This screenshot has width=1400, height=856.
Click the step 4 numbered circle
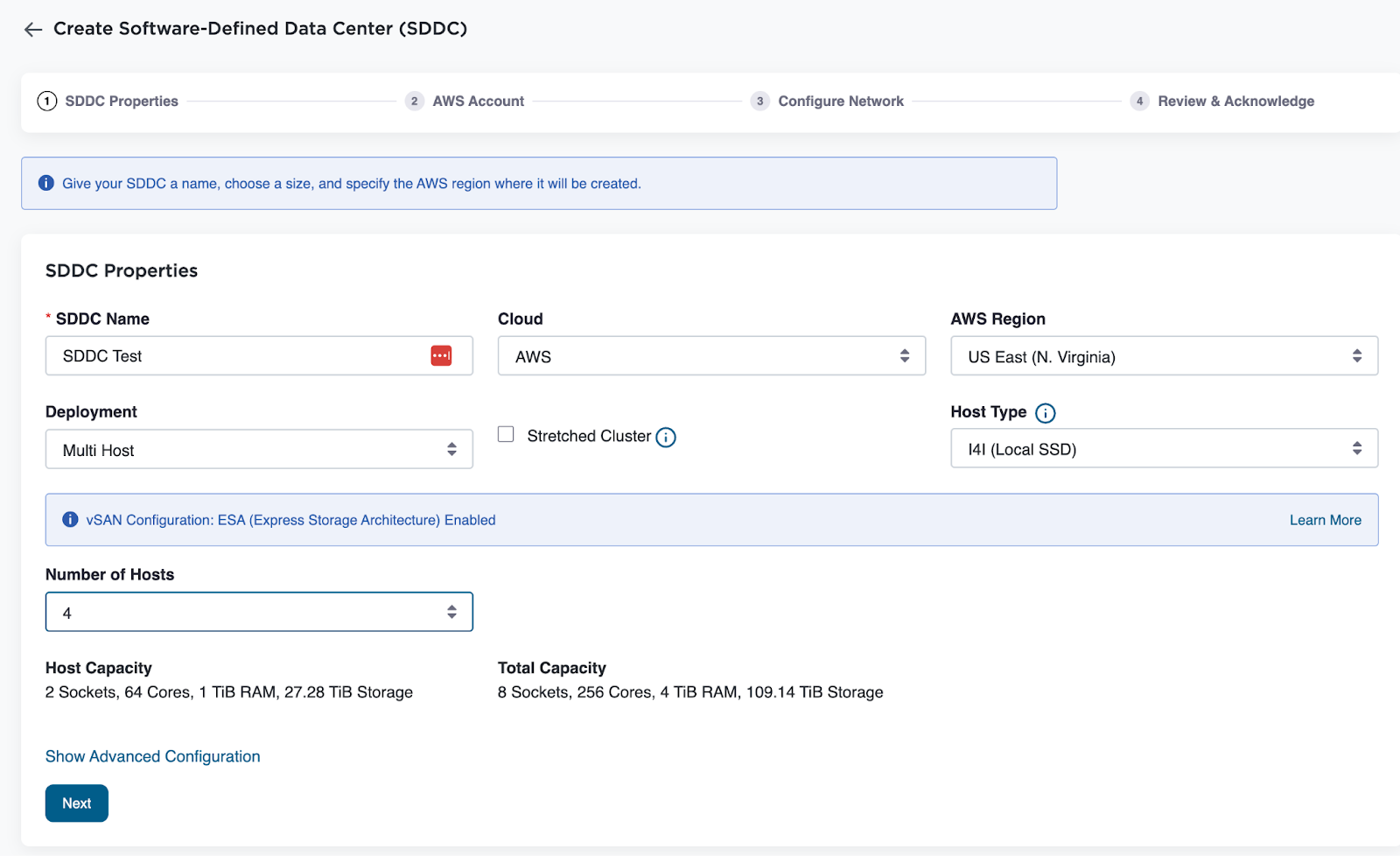click(1139, 101)
